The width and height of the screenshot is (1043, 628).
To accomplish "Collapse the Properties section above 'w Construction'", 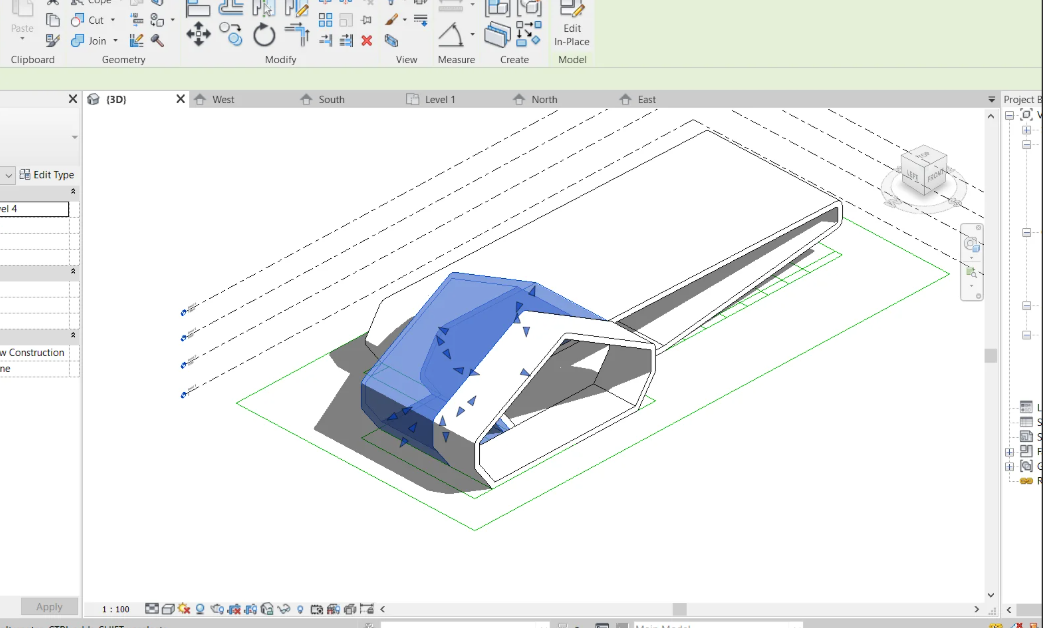I will 73,335.
